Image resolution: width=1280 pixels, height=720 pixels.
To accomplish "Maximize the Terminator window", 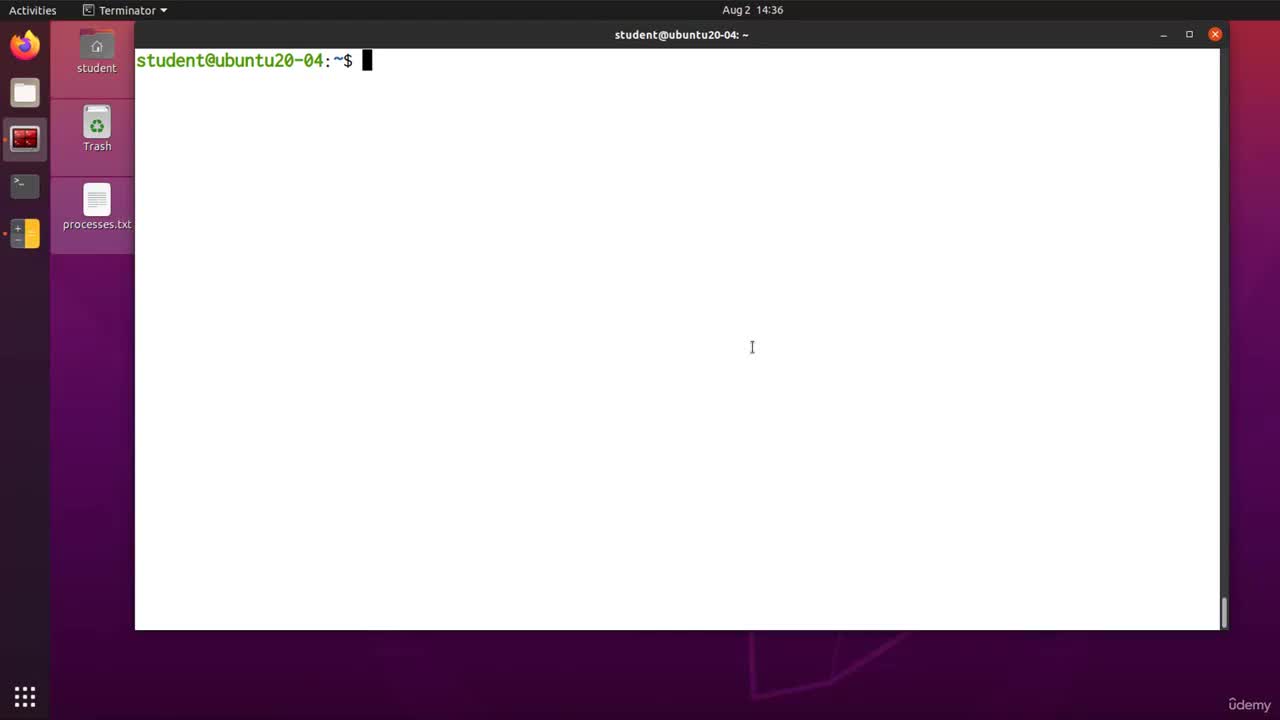I will coord(1189,35).
